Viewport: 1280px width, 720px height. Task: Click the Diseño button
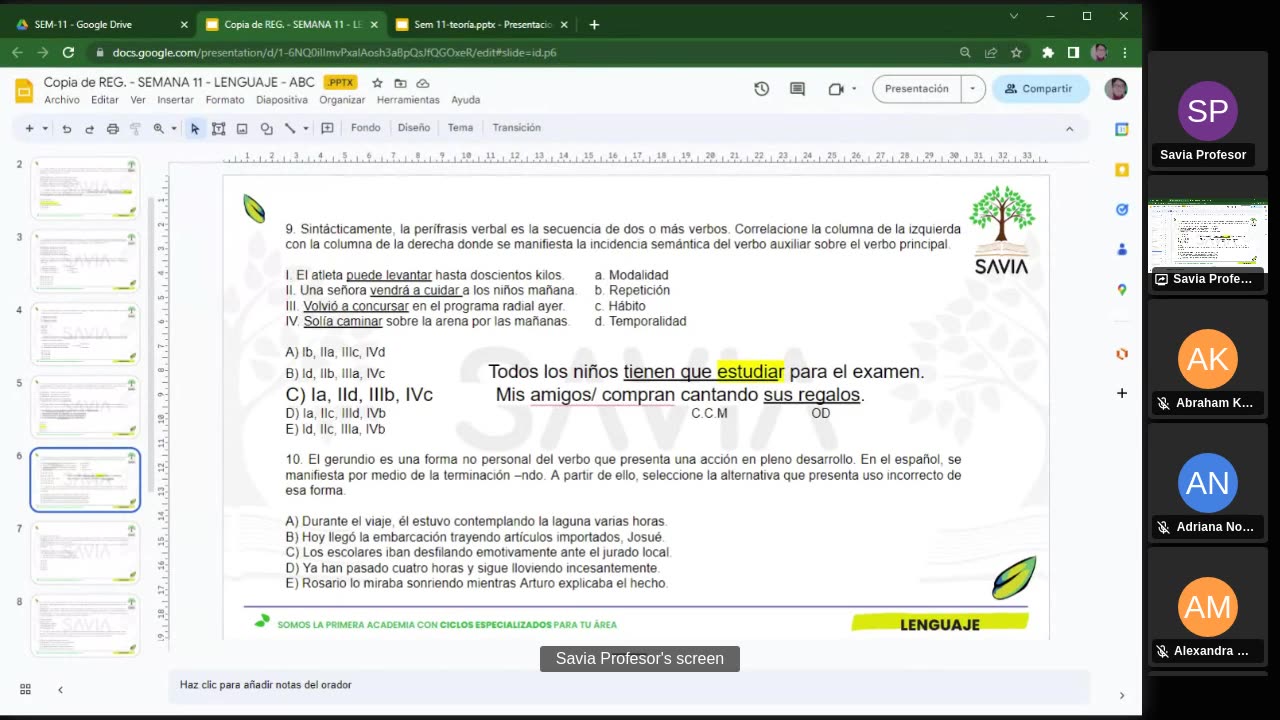point(414,128)
